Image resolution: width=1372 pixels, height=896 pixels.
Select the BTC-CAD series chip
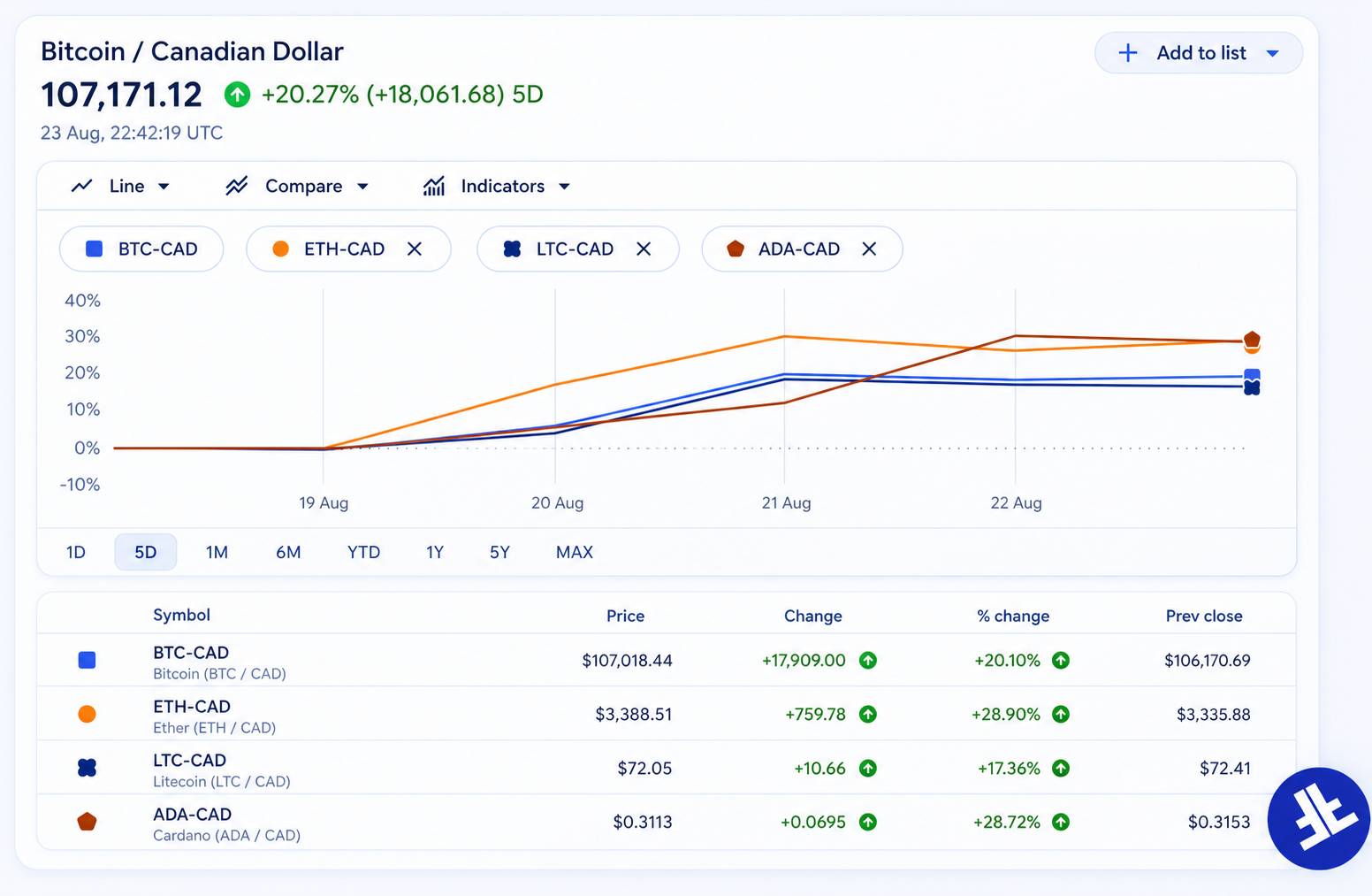[141, 249]
